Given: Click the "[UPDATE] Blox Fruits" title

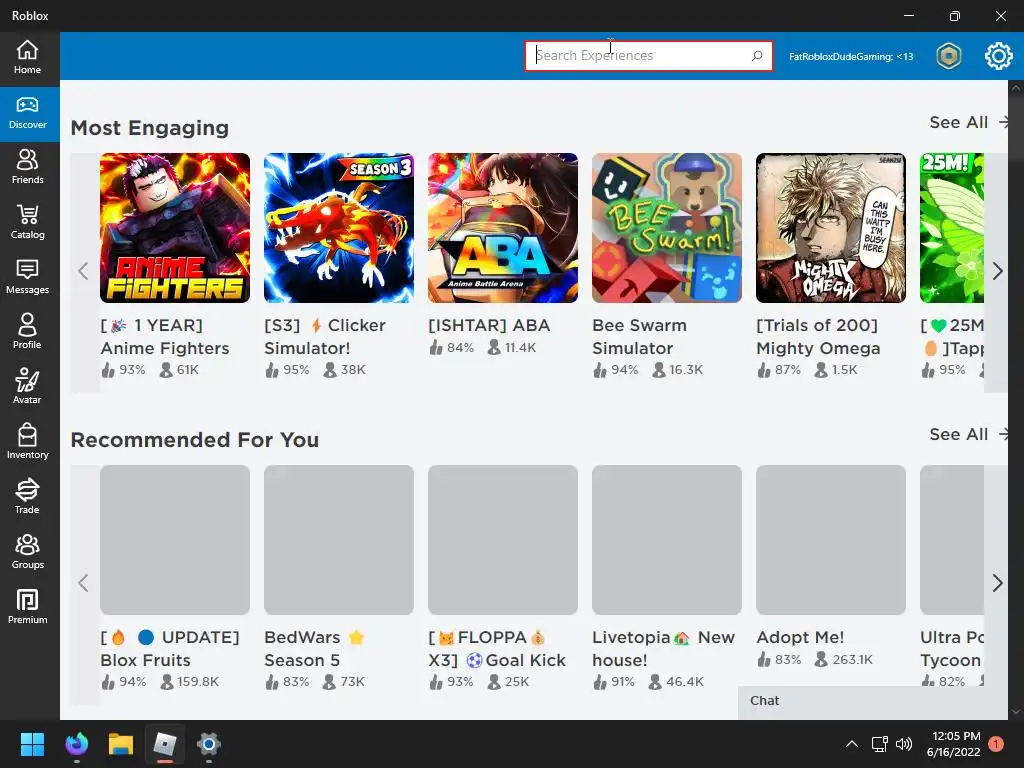Looking at the screenshot, I should (170, 648).
